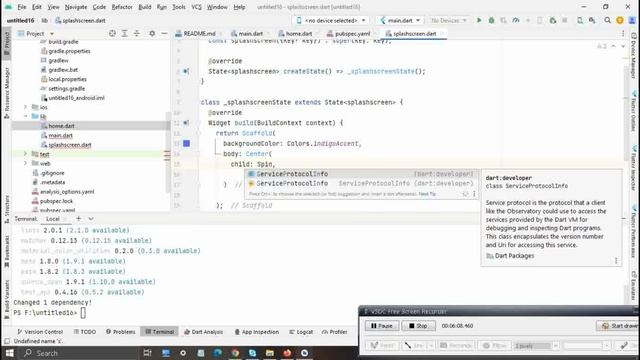
Task: Open Bookmarks side tab
Action: coord(7,251)
